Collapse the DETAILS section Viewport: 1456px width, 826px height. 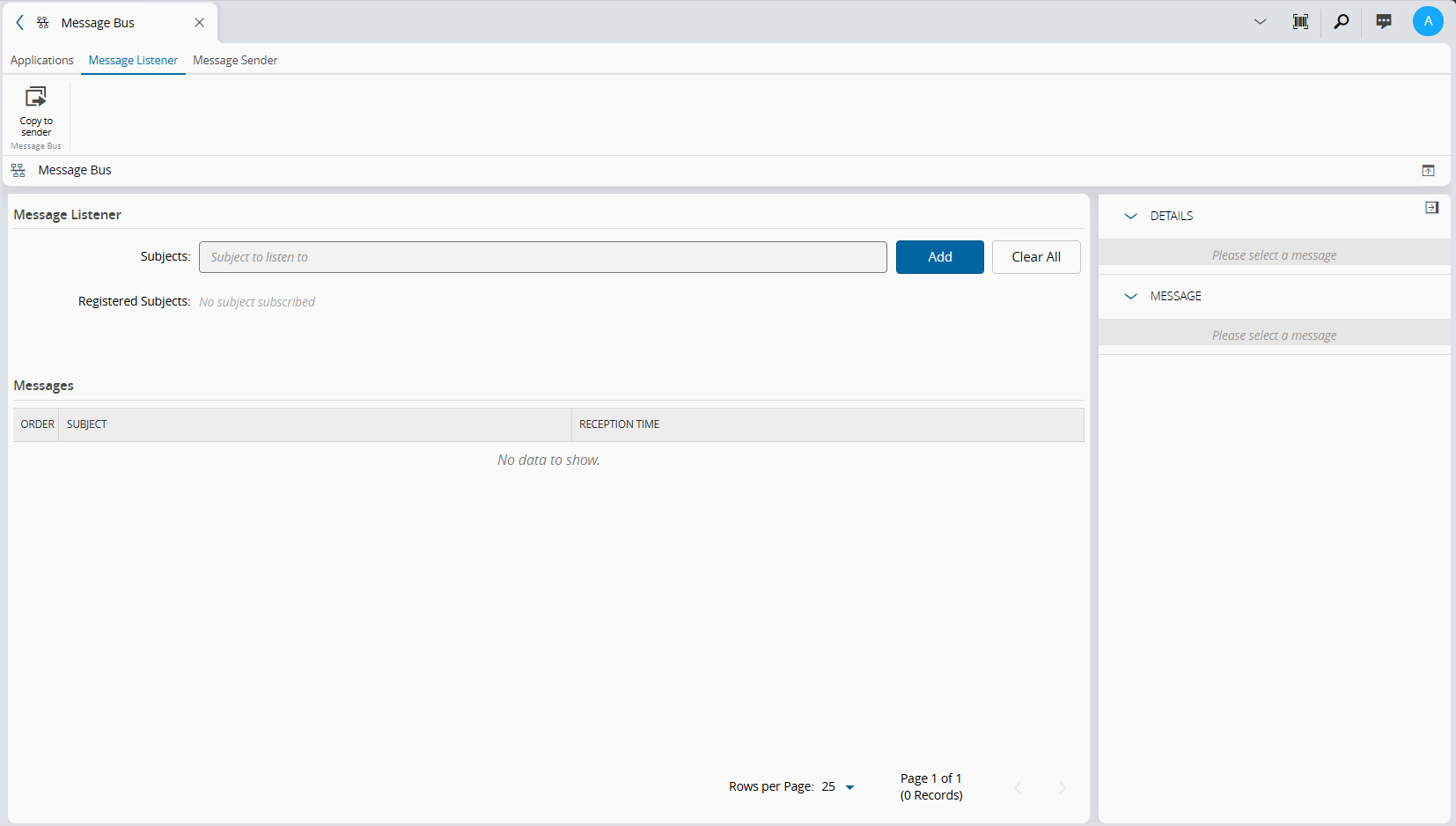click(1131, 216)
